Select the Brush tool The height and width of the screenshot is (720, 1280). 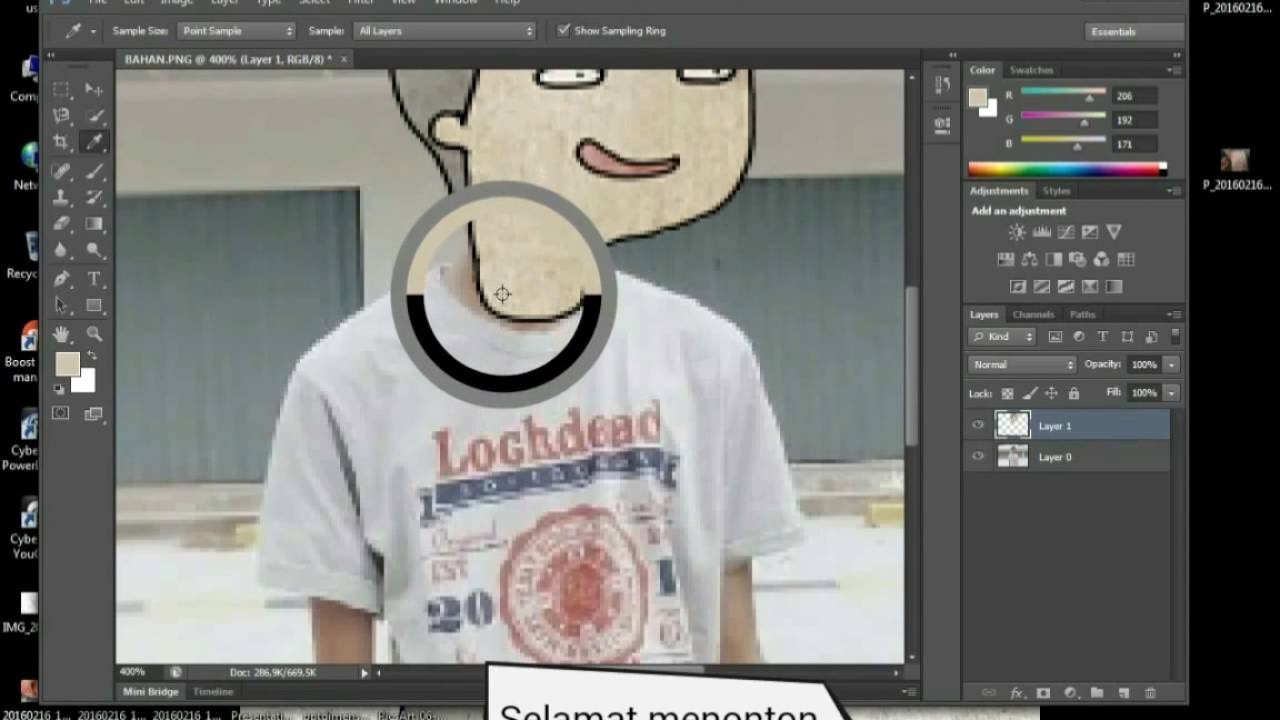coord(94,171)
